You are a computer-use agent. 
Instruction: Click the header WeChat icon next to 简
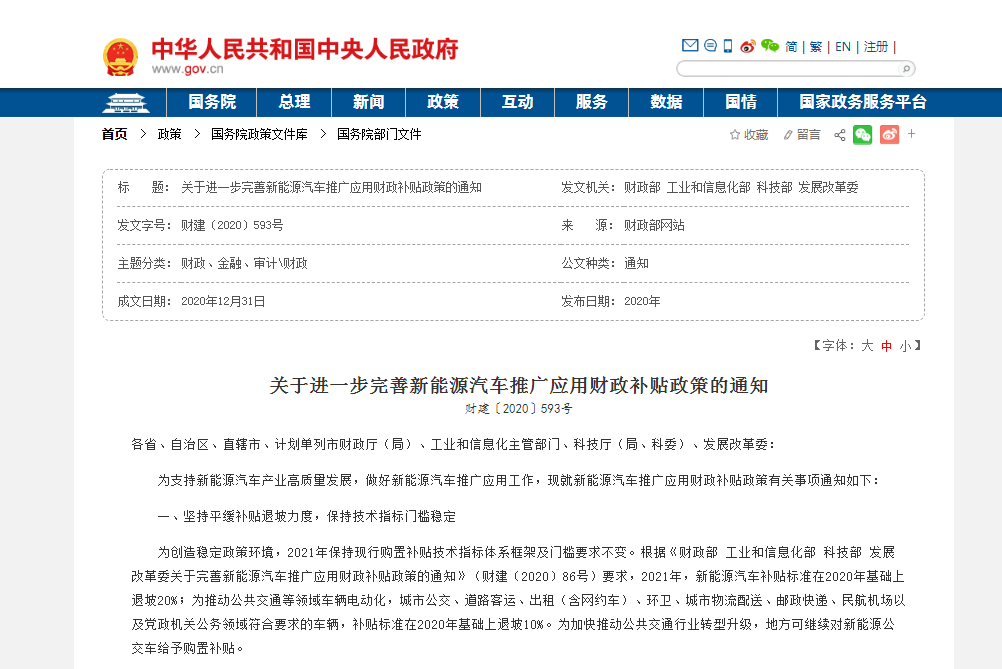pos(769,46)
